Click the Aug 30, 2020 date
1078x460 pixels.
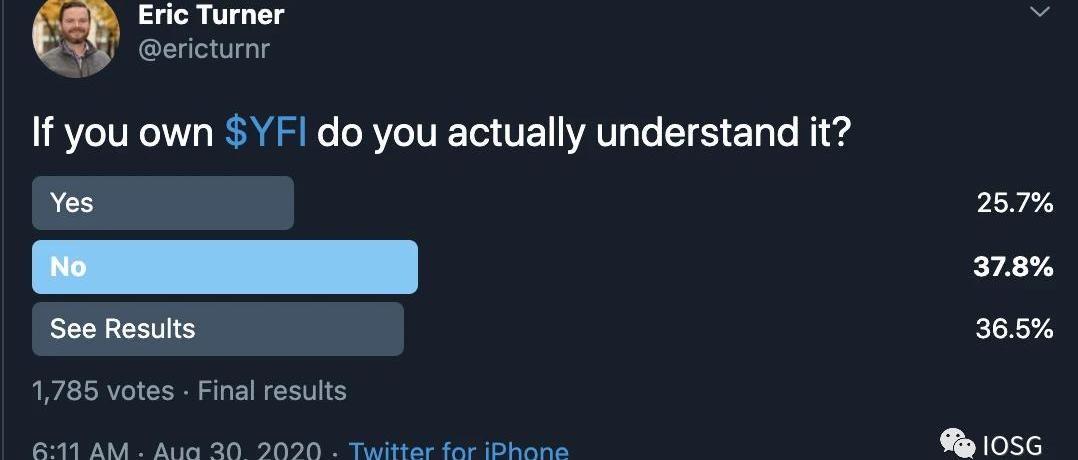[x=237, y=451]
